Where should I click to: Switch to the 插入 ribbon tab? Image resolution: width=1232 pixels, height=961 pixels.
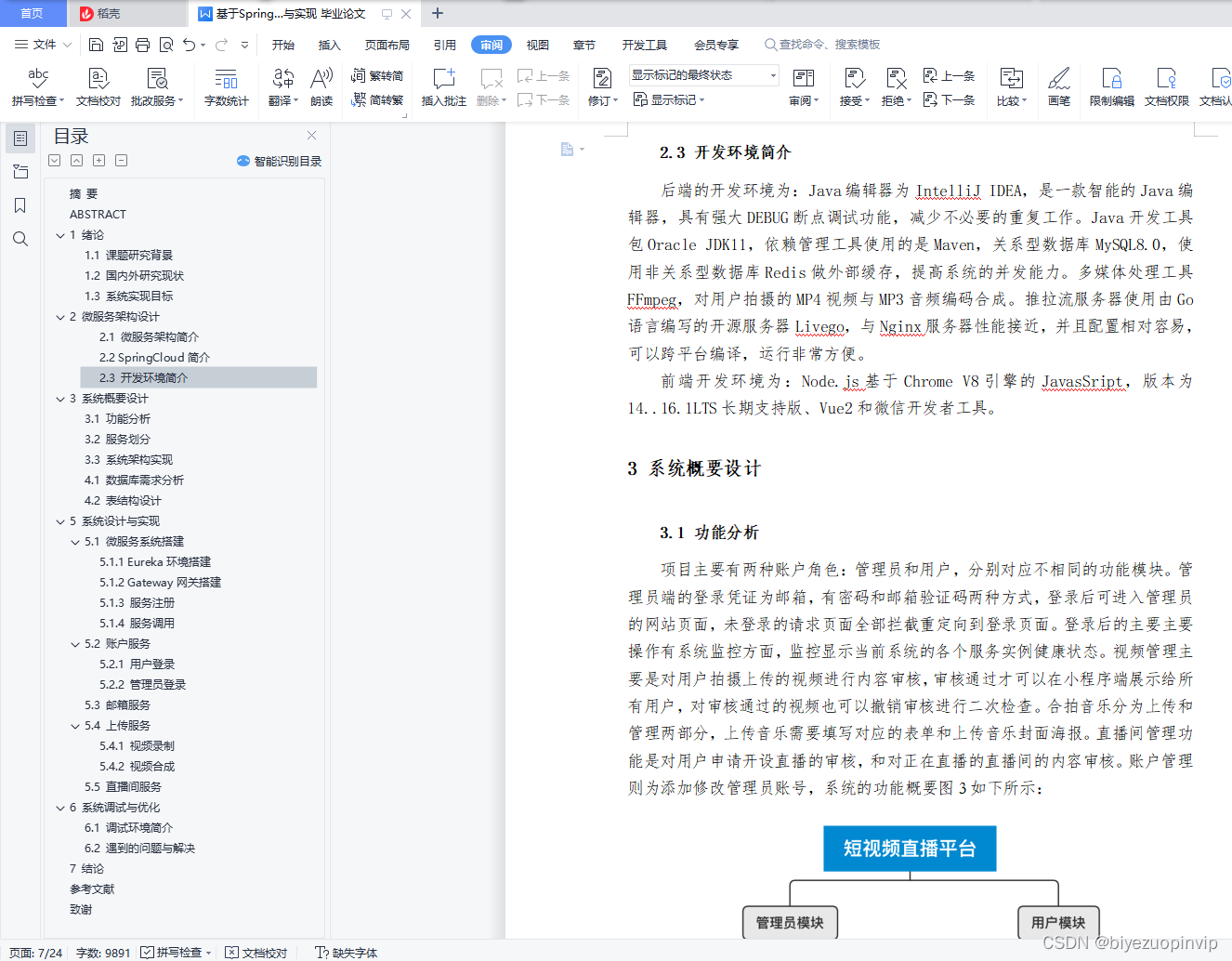[x=330, y=45]
